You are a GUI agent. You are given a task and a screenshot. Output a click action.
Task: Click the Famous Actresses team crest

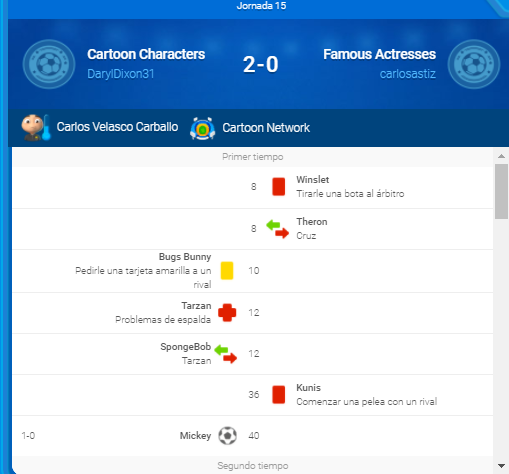pyautogui.click(x=474, y=64)
